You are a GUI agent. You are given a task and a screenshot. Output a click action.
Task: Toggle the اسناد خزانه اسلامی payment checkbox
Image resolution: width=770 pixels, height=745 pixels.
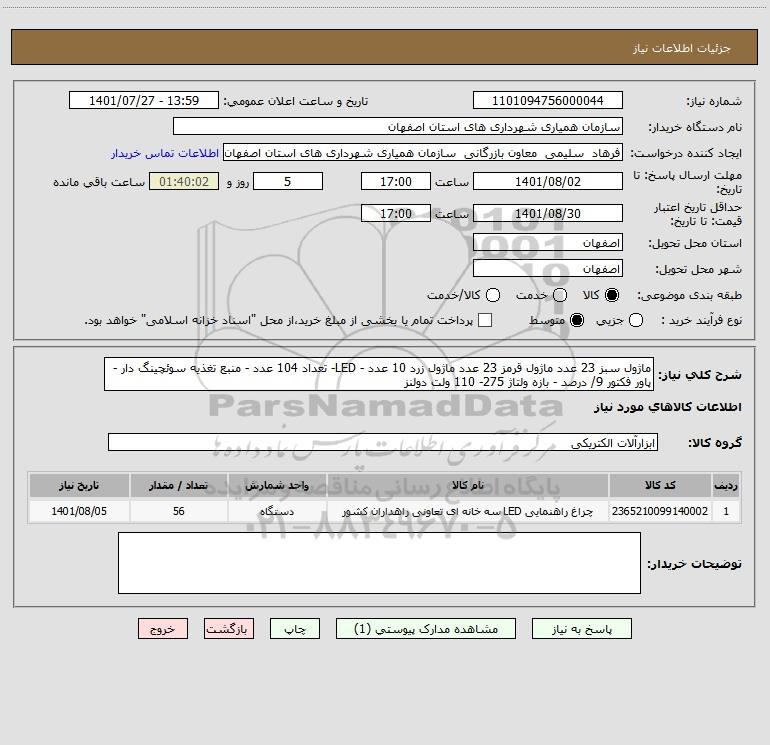pyautogui.click(x=485, y=320)
